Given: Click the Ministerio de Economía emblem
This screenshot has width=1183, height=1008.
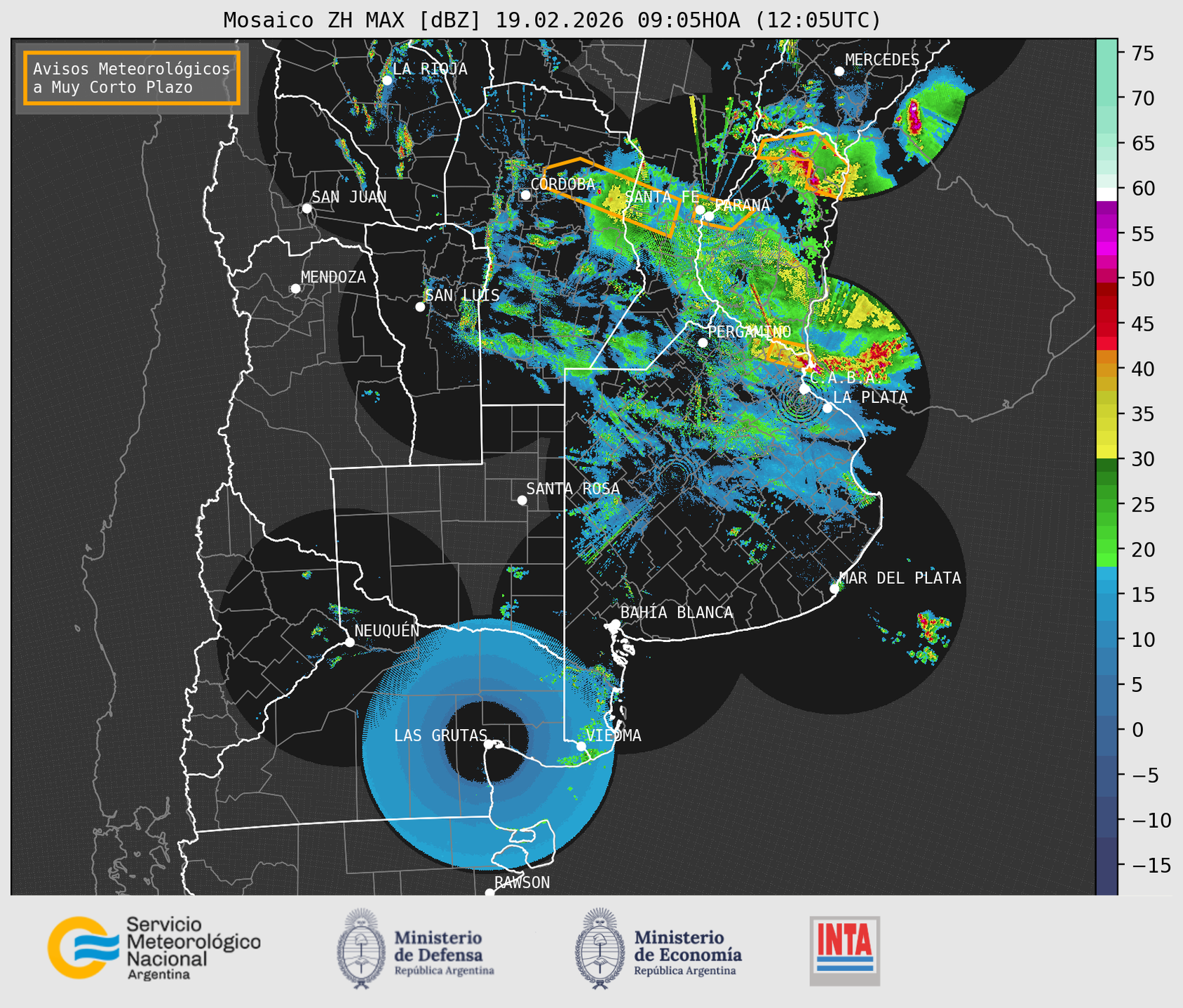Looking at the screenshot, I should tap(600, 948).
